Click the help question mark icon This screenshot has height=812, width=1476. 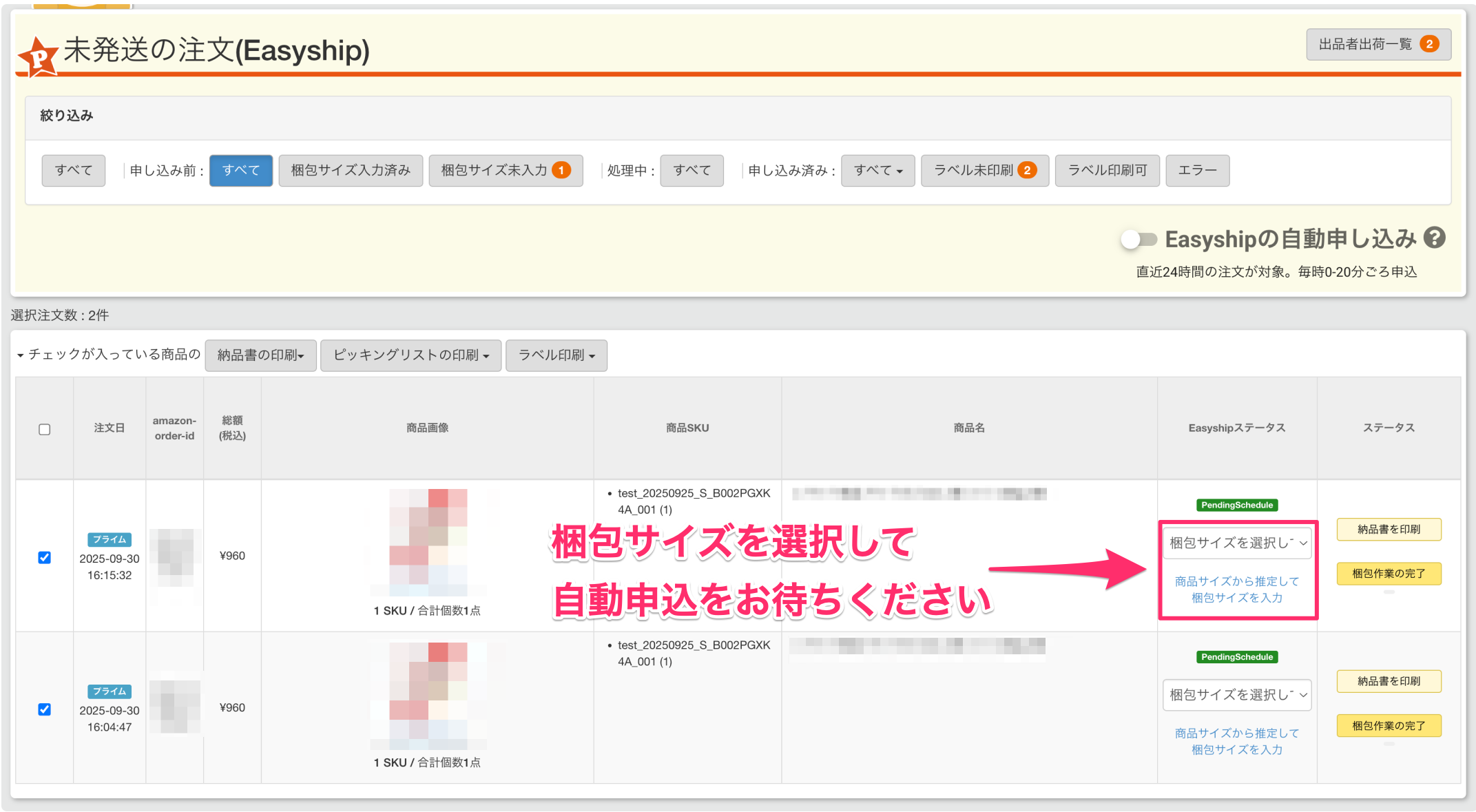(x=1435, y=238)
